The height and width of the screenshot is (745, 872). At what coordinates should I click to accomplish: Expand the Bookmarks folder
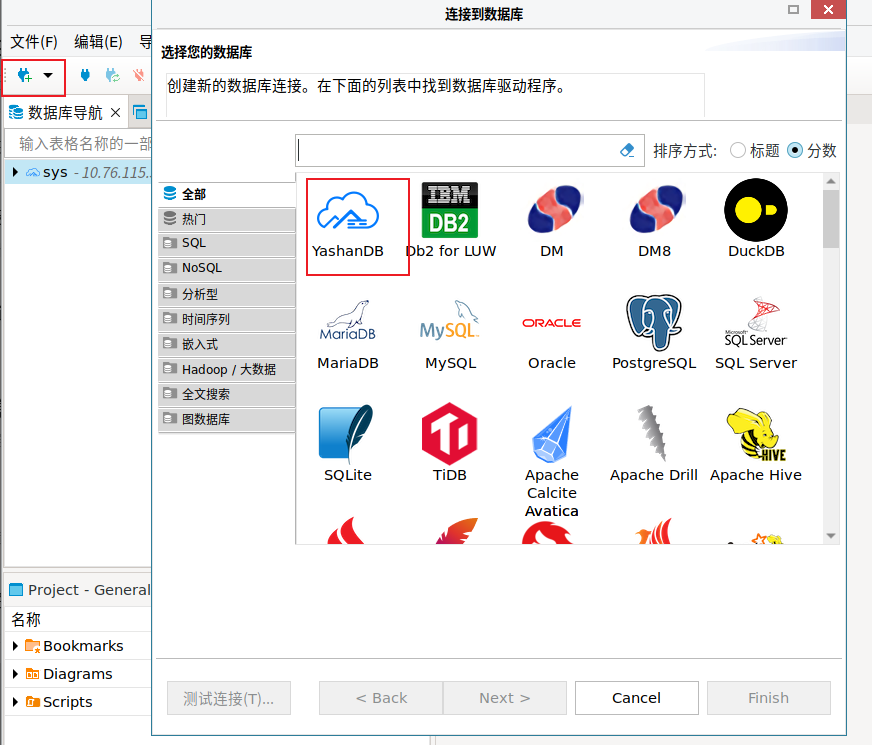pyautogui.click(x=15, y=645)
